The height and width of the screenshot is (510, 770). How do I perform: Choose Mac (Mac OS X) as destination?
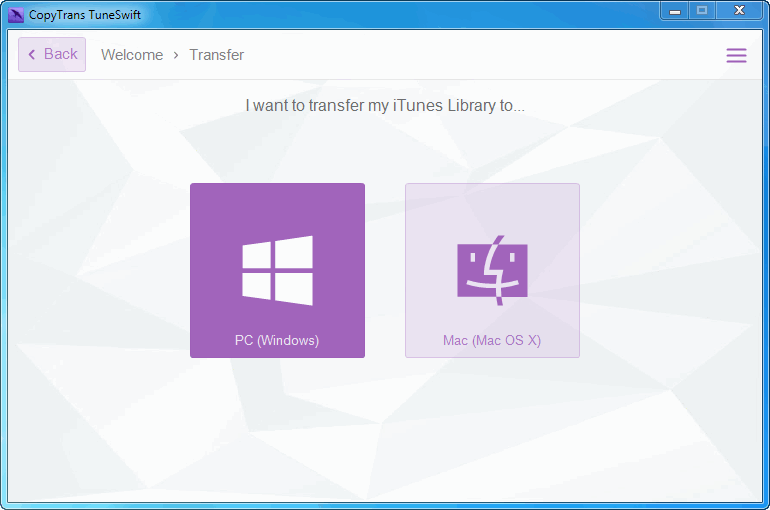point(492,270)
